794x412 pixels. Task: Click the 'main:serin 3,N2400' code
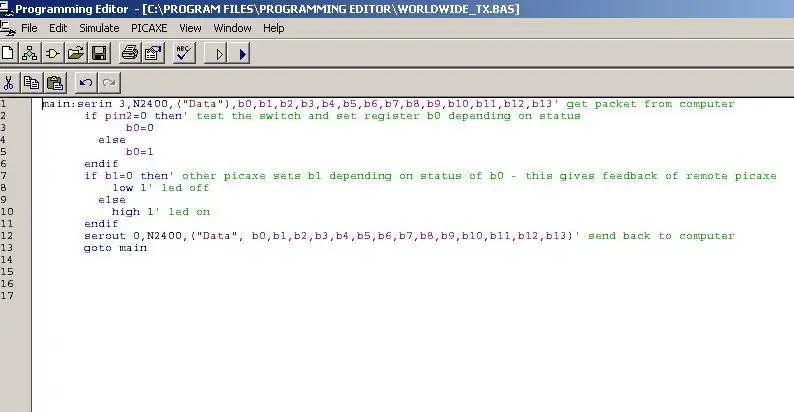(x=105, y=104)
